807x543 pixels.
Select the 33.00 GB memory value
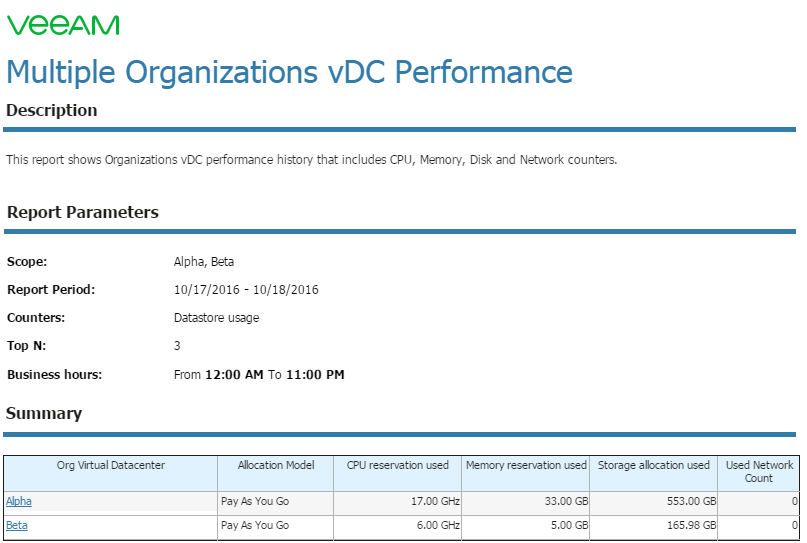coord(566,501)
